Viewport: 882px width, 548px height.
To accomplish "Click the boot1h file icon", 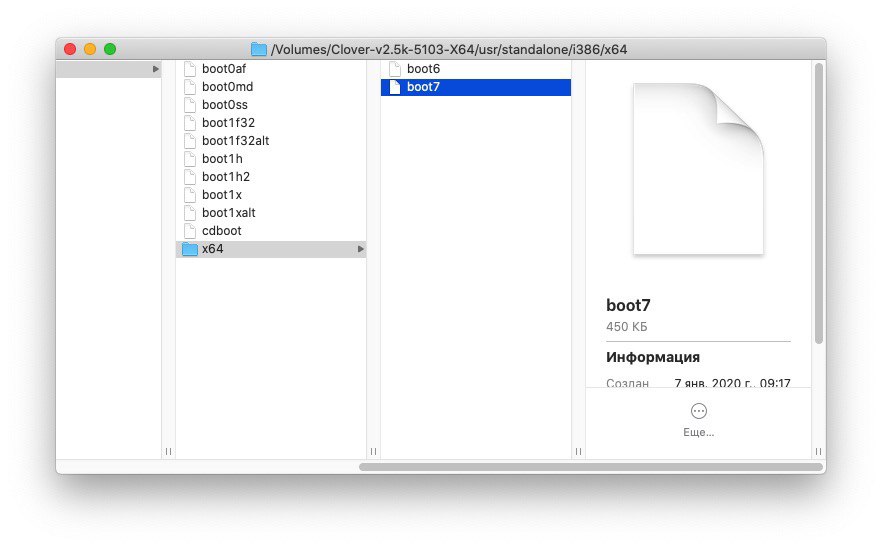I will click(190, 159).
